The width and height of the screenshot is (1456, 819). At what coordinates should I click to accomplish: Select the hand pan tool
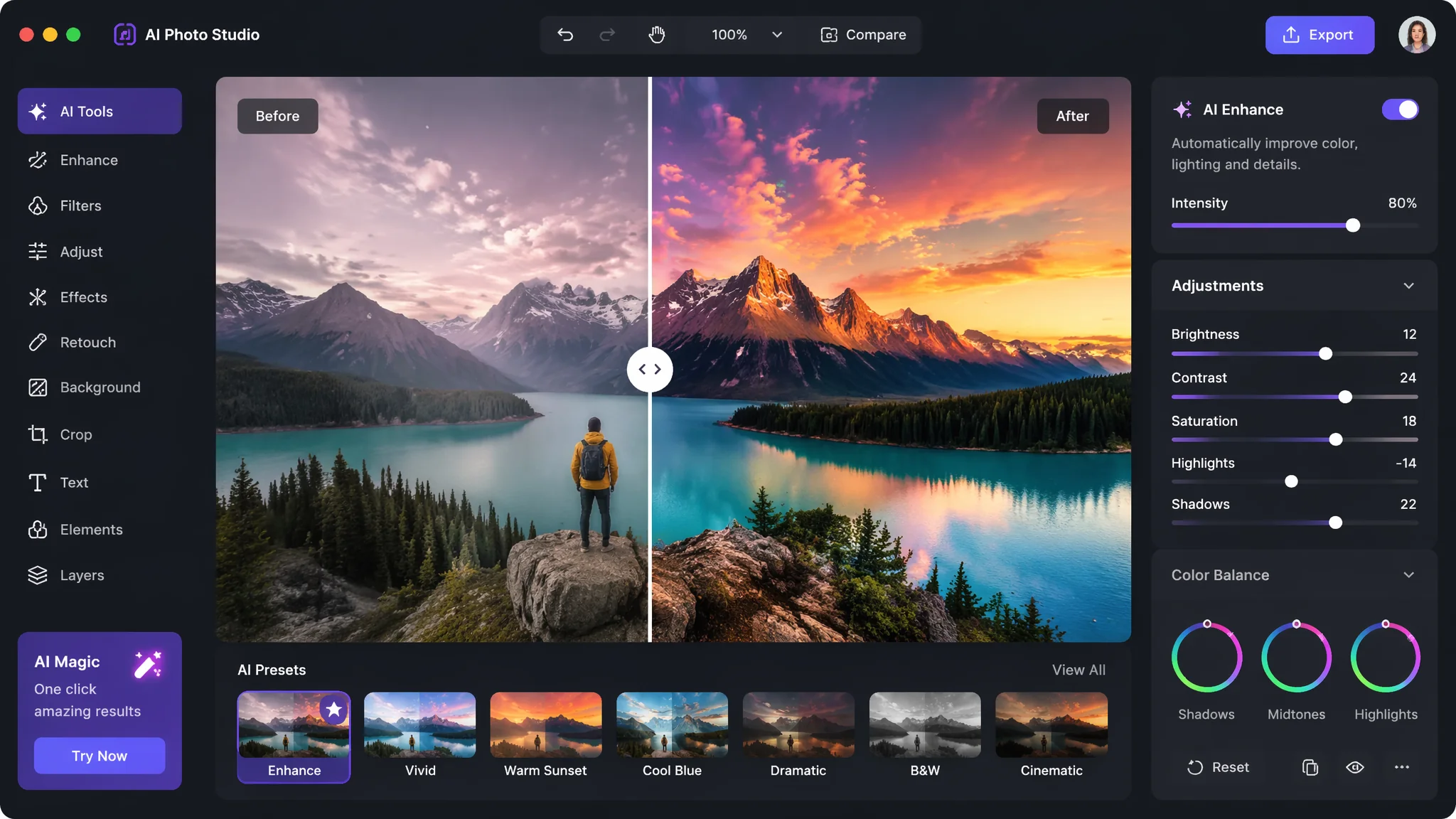click(657, 35)
